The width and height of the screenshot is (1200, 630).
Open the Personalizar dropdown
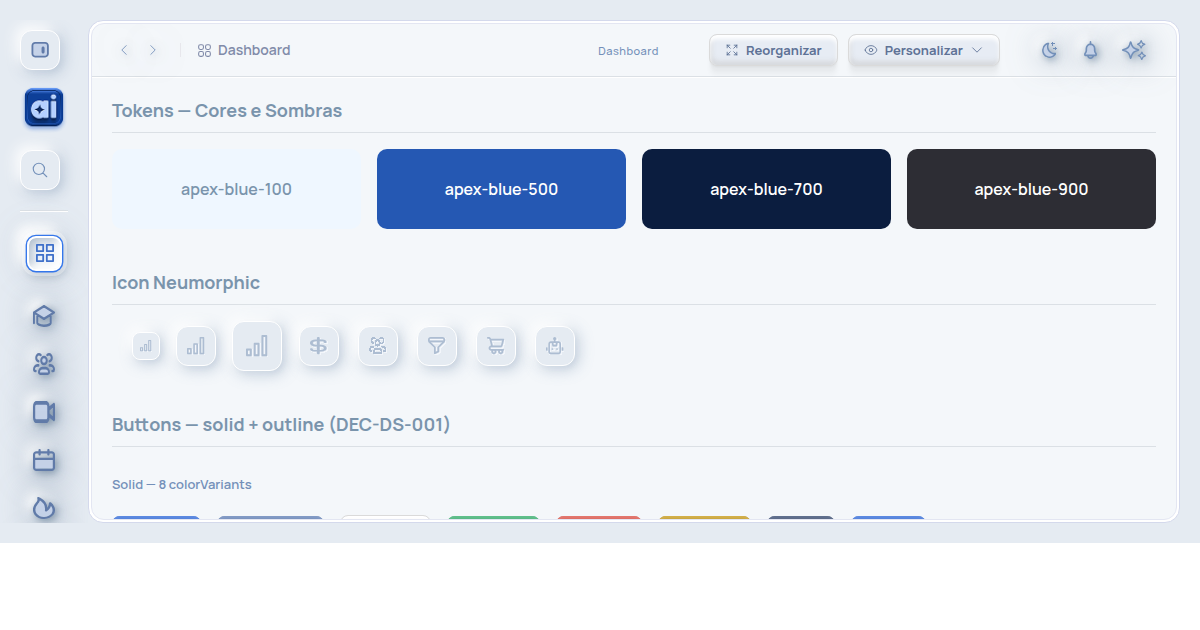point(924,50)
